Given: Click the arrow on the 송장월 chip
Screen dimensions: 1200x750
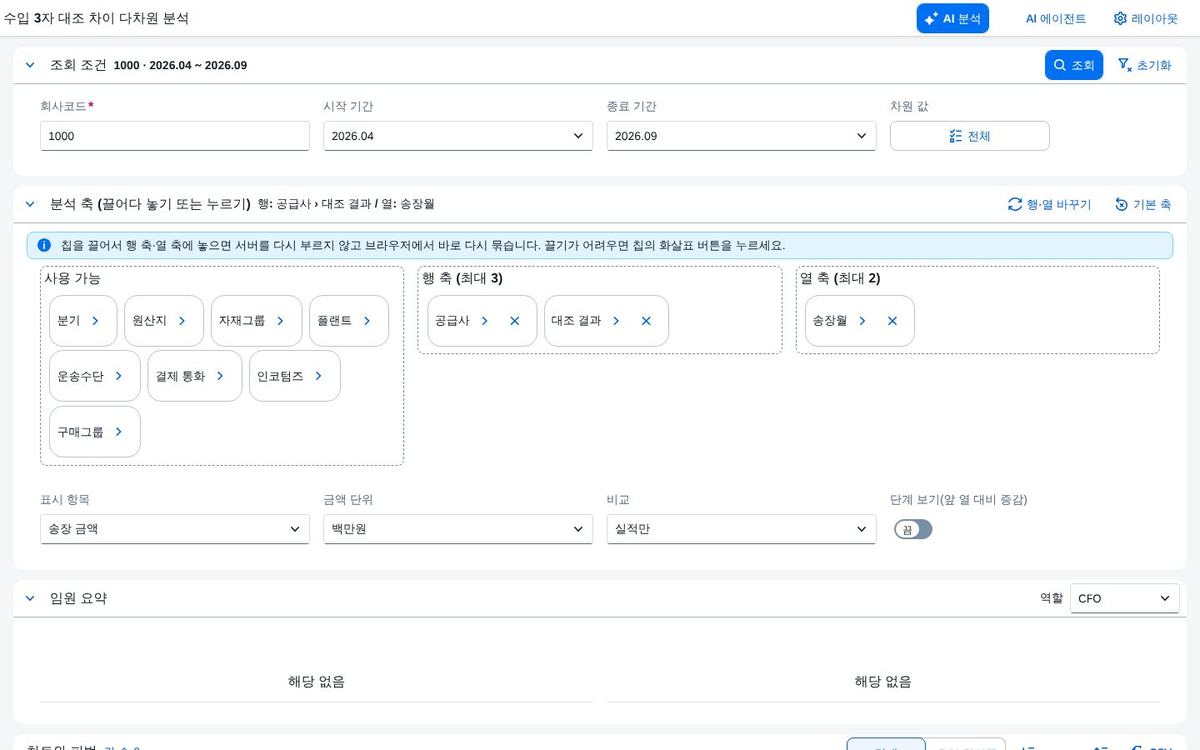Looking at the screenshot, I should (x=862, y=321).
